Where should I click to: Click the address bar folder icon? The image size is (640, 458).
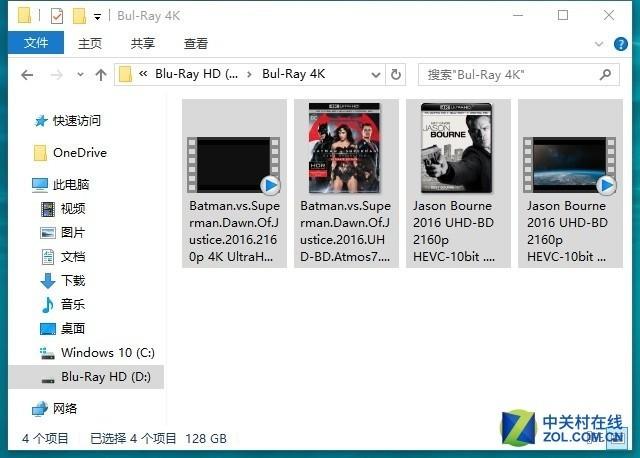[x=125, y=75]
